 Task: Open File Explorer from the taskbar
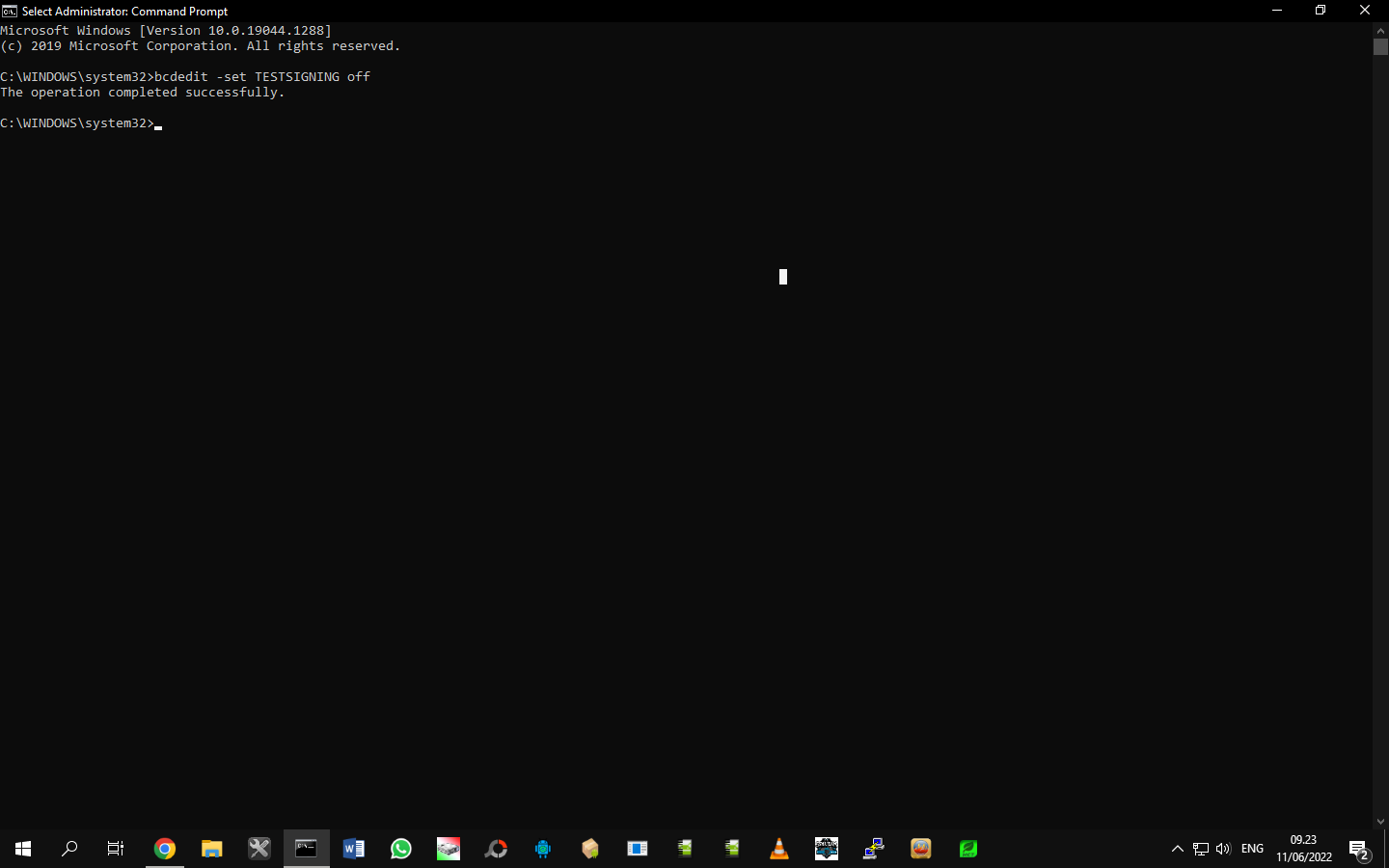click(212, 849)
